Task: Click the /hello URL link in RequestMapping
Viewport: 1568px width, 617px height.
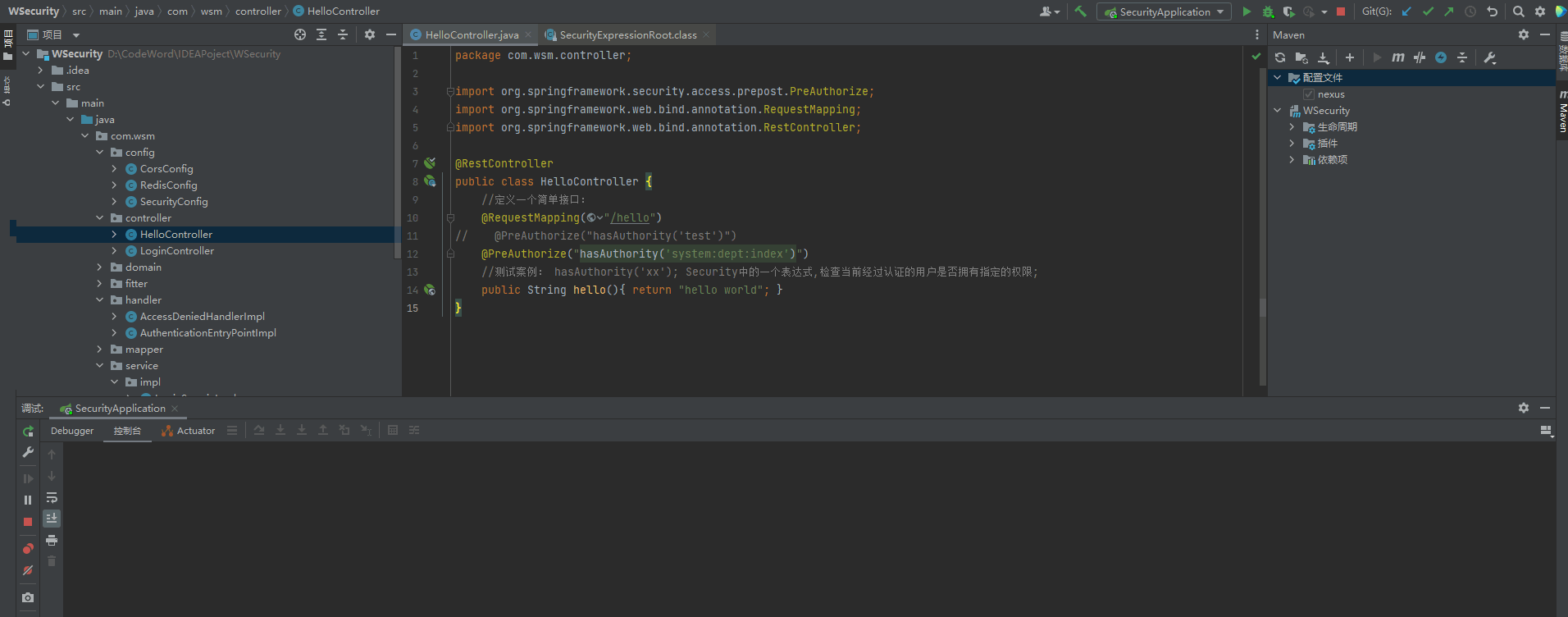Action: [x=630, y=217]
